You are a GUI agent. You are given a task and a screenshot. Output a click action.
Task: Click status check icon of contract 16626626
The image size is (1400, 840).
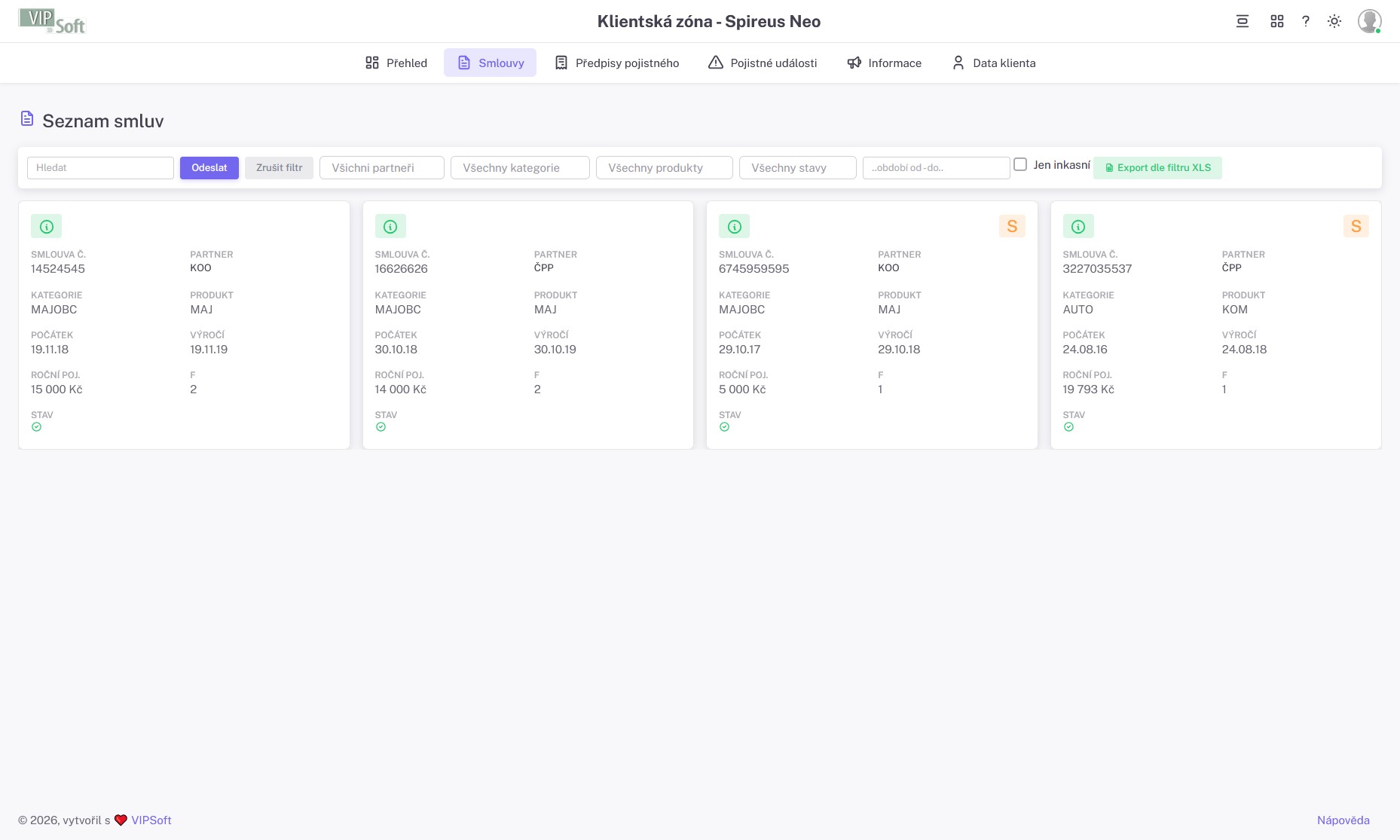point(381,427)
